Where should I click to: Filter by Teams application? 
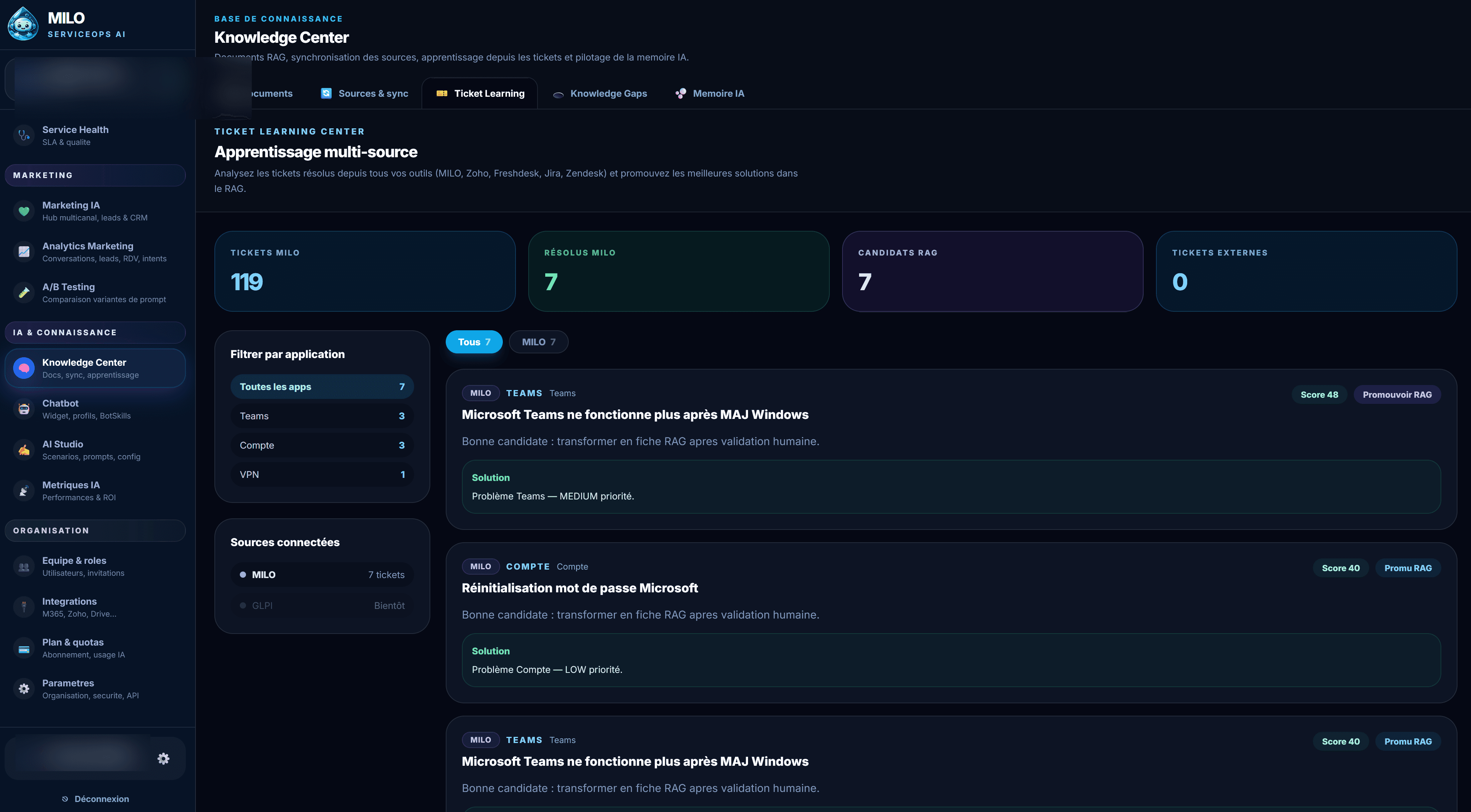(x=322, y=416)
